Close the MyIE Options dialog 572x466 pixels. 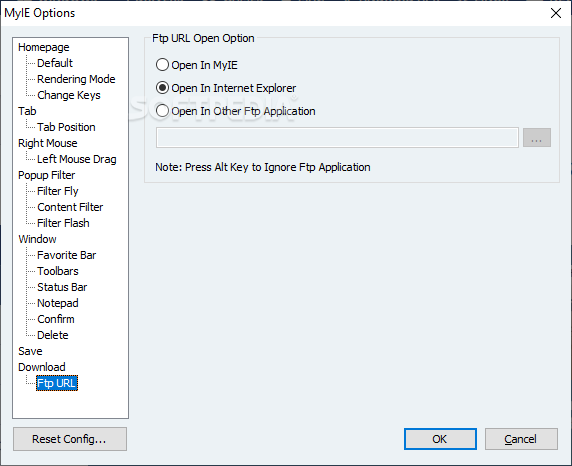tap(556, 13)
